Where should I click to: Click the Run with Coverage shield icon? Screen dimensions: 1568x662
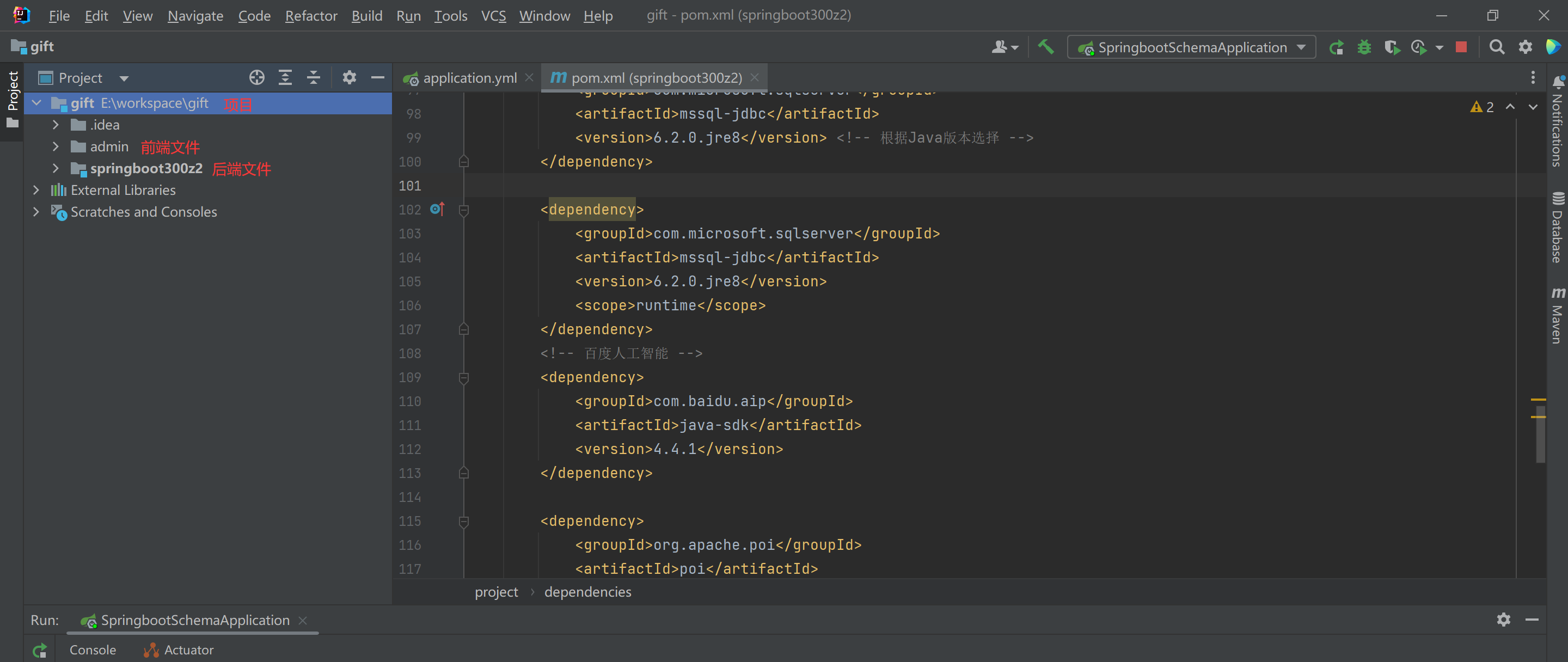(x=1392, y=47)
